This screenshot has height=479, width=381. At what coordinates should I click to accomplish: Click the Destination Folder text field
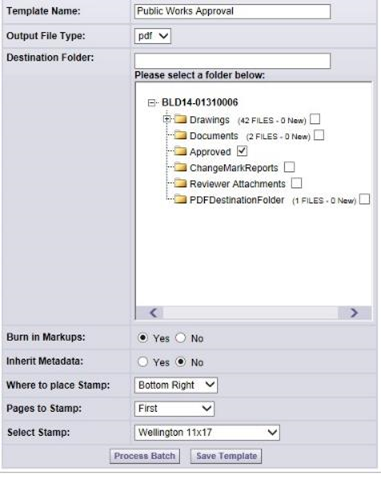click(x=232, y=61)
